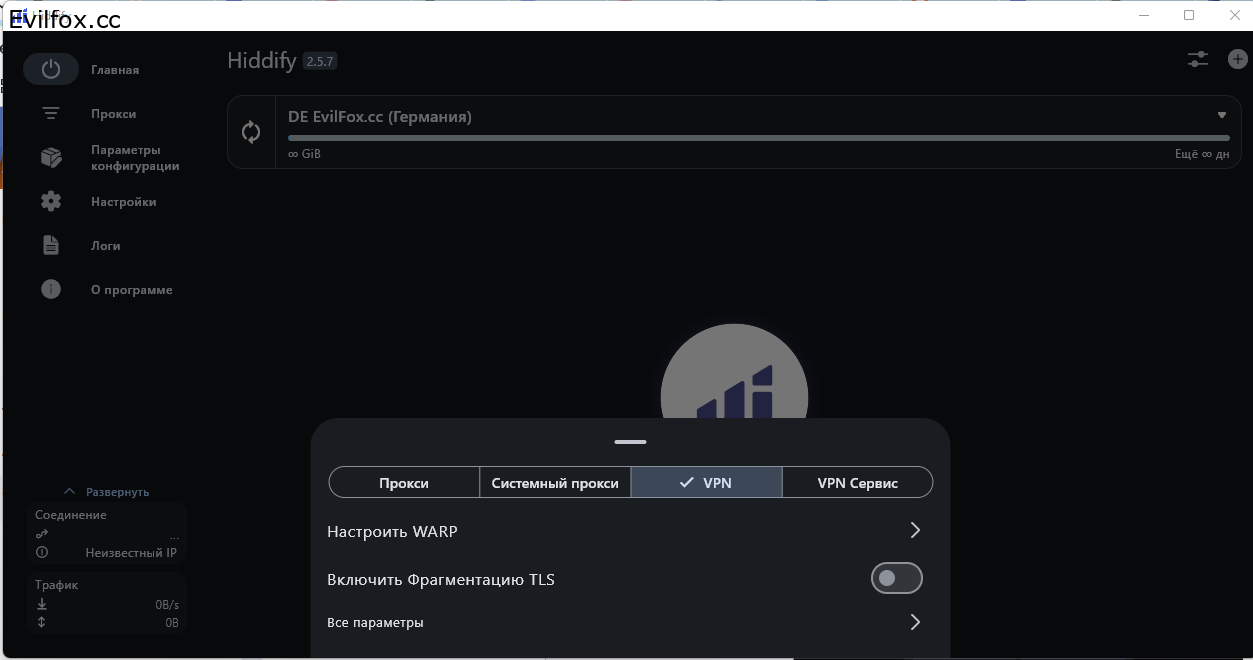
Task: Click the power icon next to Главная
Action: point(51,70)
